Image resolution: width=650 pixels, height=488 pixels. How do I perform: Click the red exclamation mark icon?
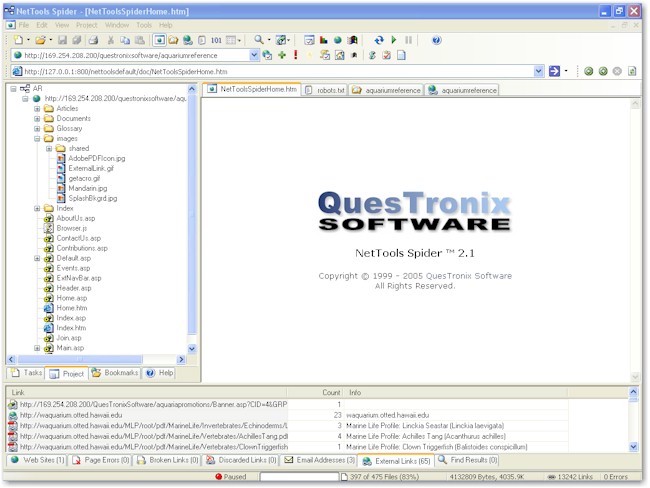pyautogui.click(x=296, y=55)
